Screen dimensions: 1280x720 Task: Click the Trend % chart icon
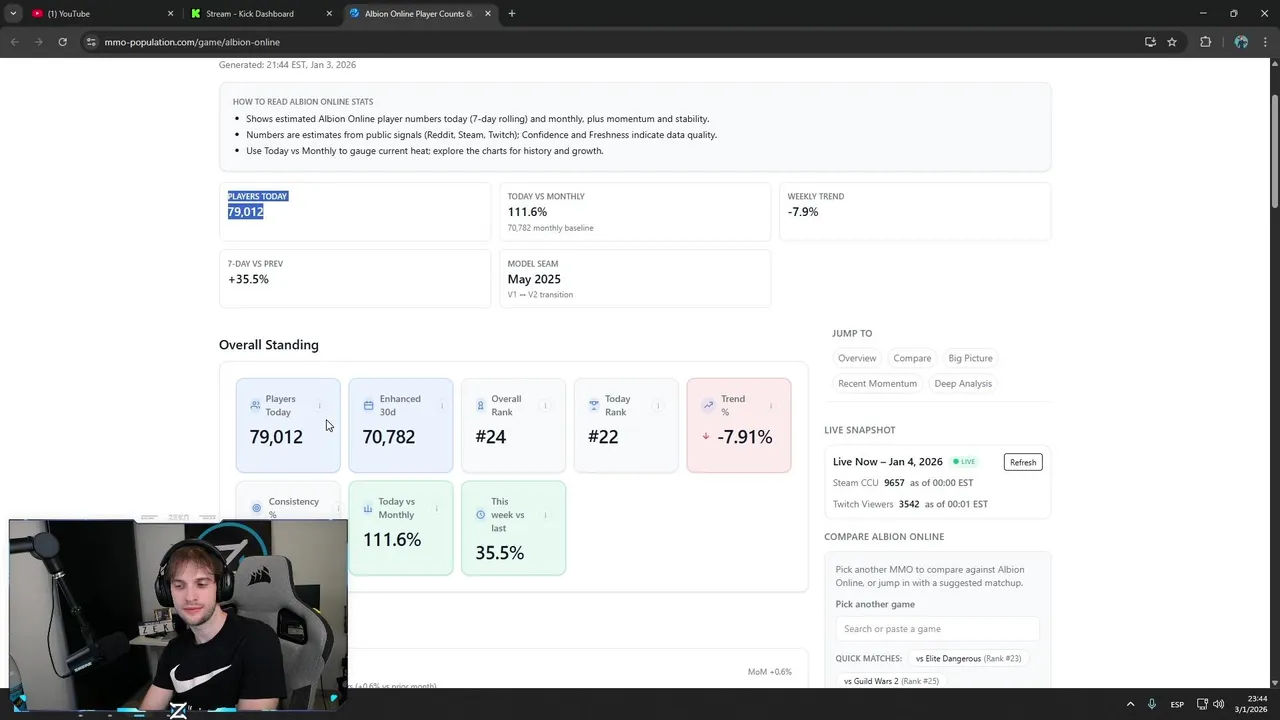click(x=708, y=405)
